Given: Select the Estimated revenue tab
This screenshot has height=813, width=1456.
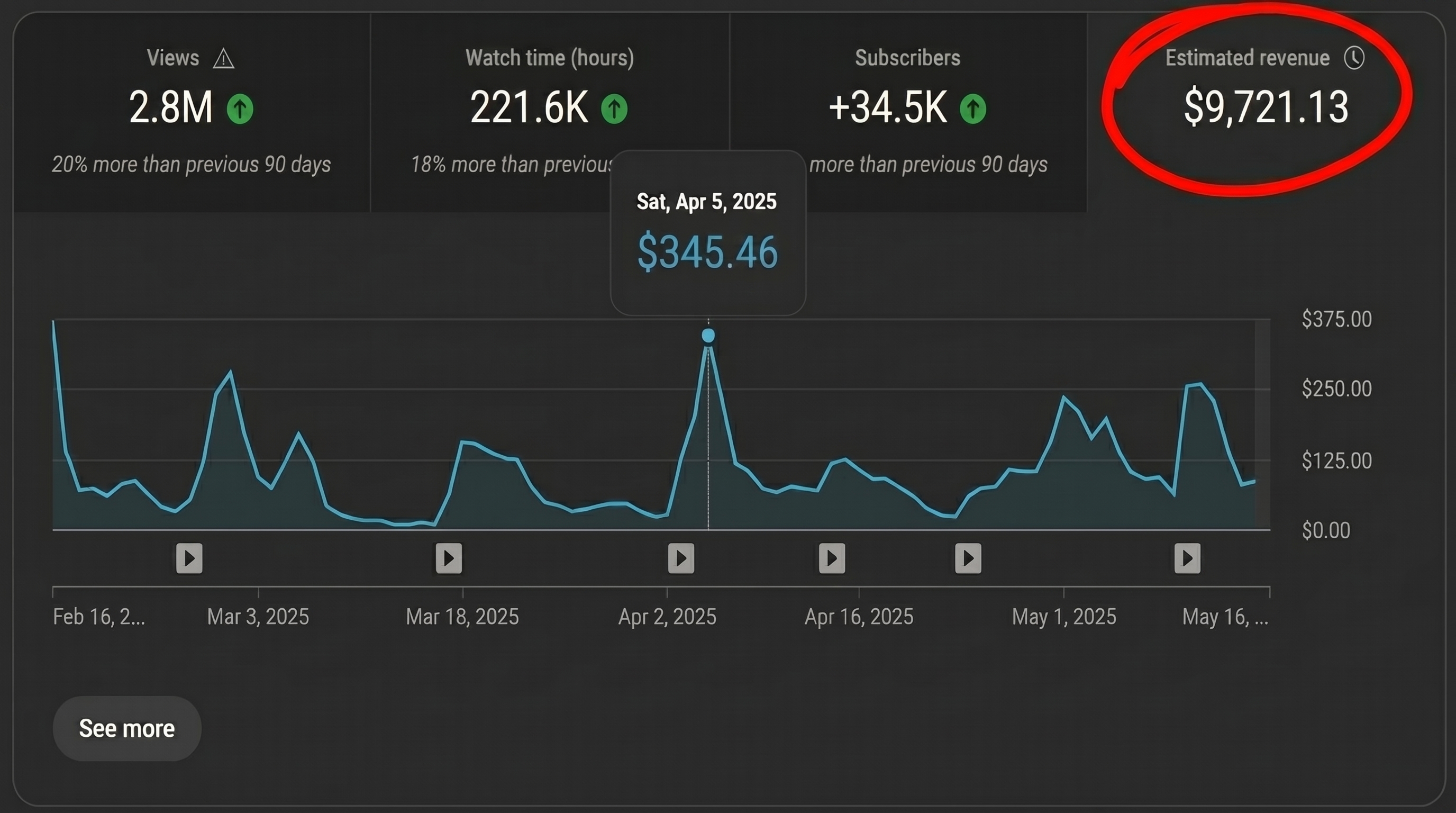Looking at the screenshot, I should [1266, 113].
